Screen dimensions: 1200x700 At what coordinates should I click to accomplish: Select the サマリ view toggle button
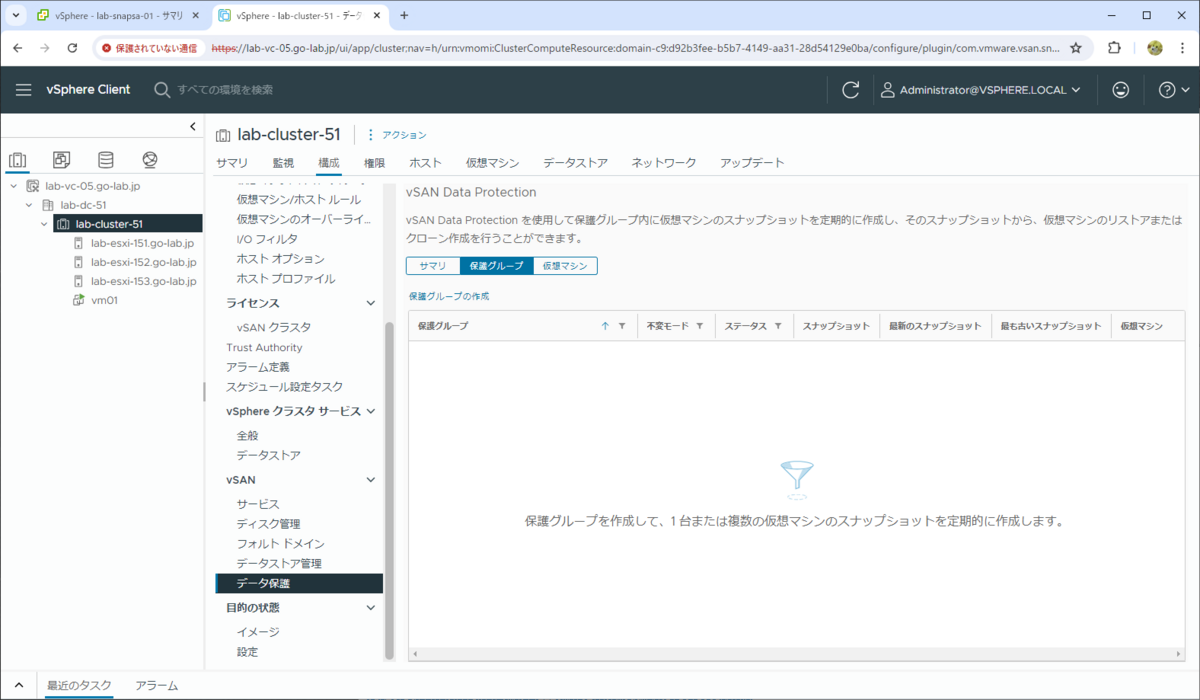click(433, 266)
